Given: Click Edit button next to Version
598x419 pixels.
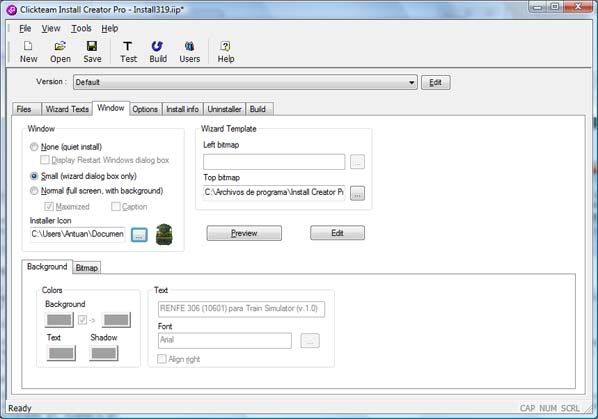Looking at the screenshot, I should (x=436, y=82).
